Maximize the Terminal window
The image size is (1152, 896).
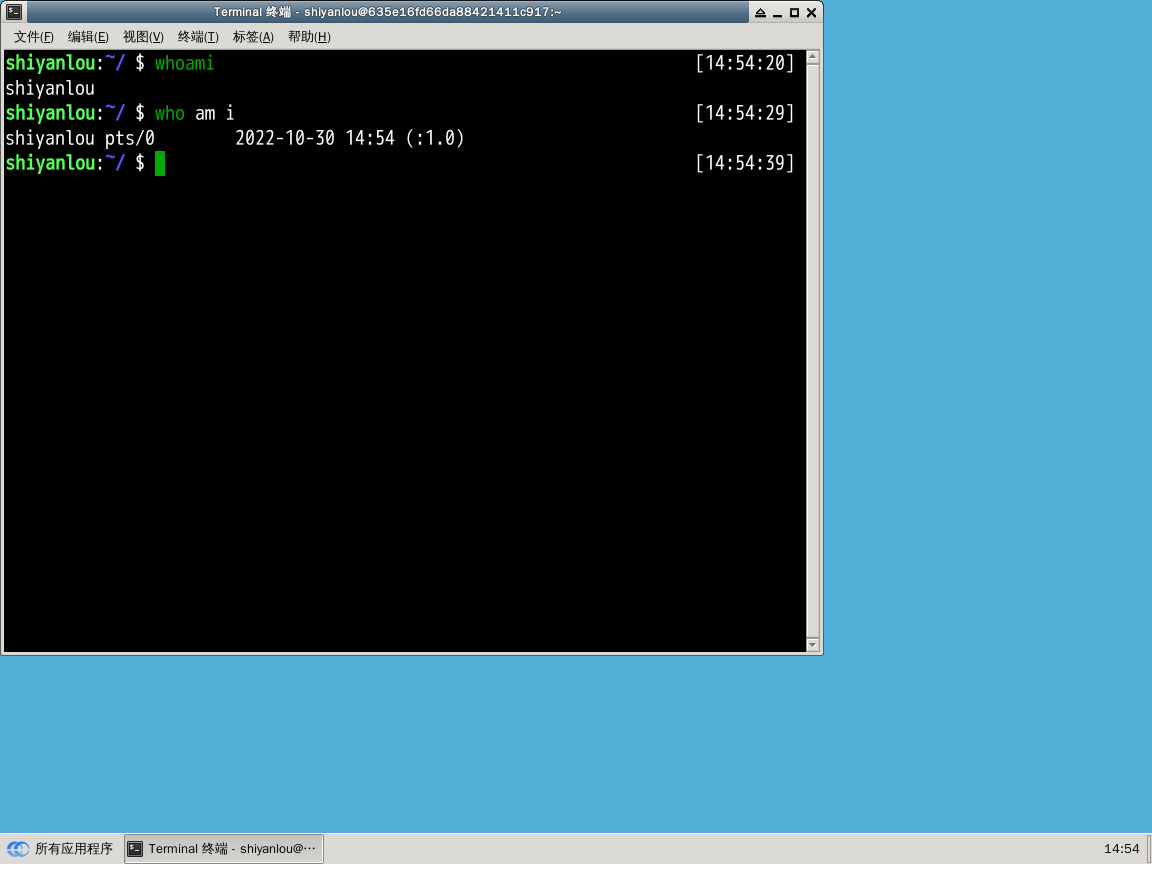pyautogui.click(x=794, y=13)
